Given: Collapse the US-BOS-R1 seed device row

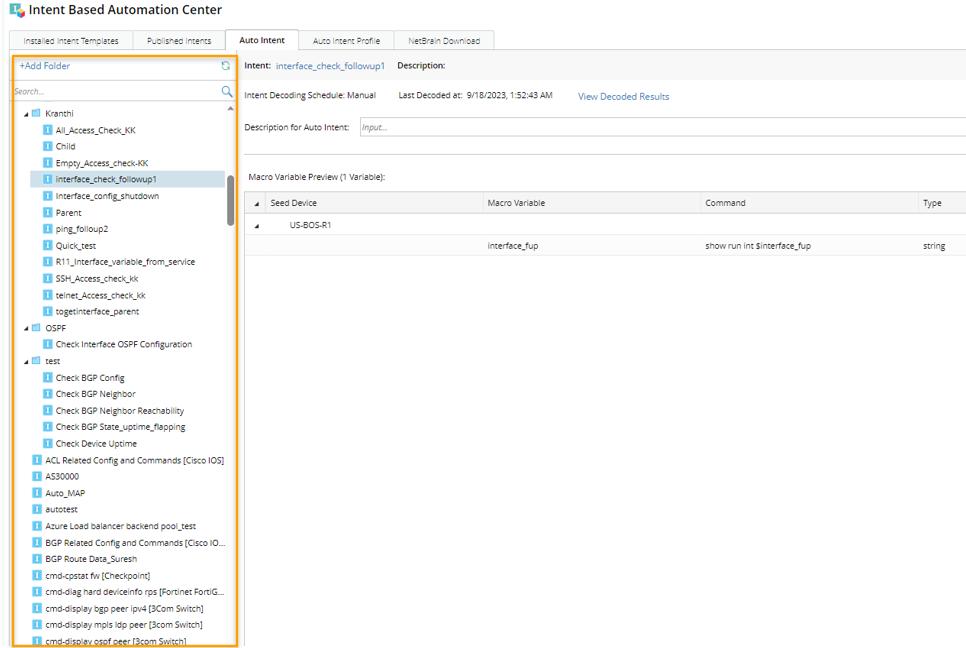Looking at the screenshot, I should pos(256,226).
